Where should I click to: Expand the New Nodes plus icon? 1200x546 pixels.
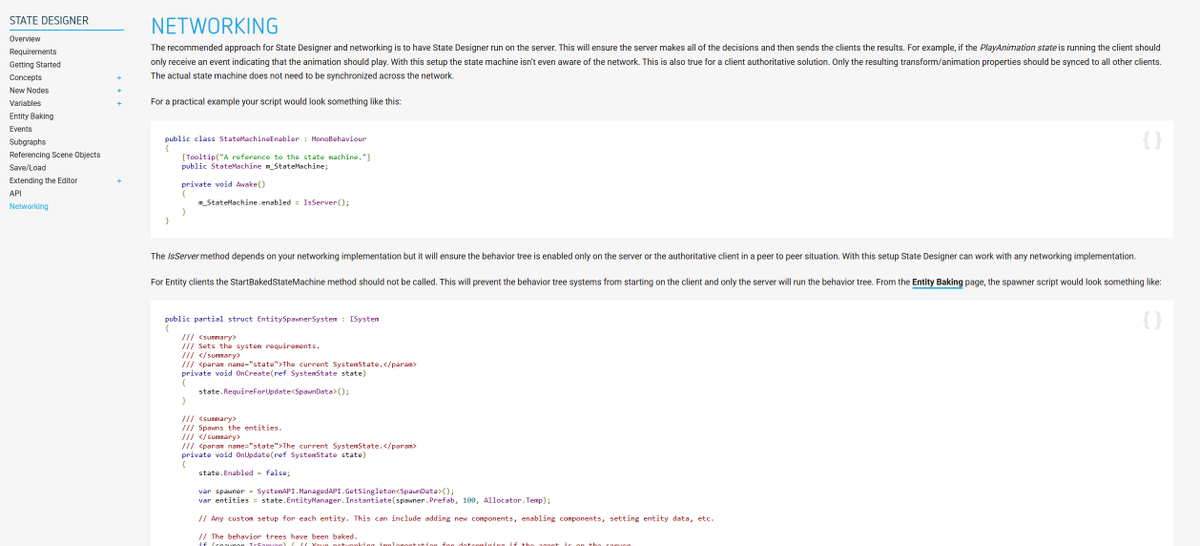tap(118, 90)
